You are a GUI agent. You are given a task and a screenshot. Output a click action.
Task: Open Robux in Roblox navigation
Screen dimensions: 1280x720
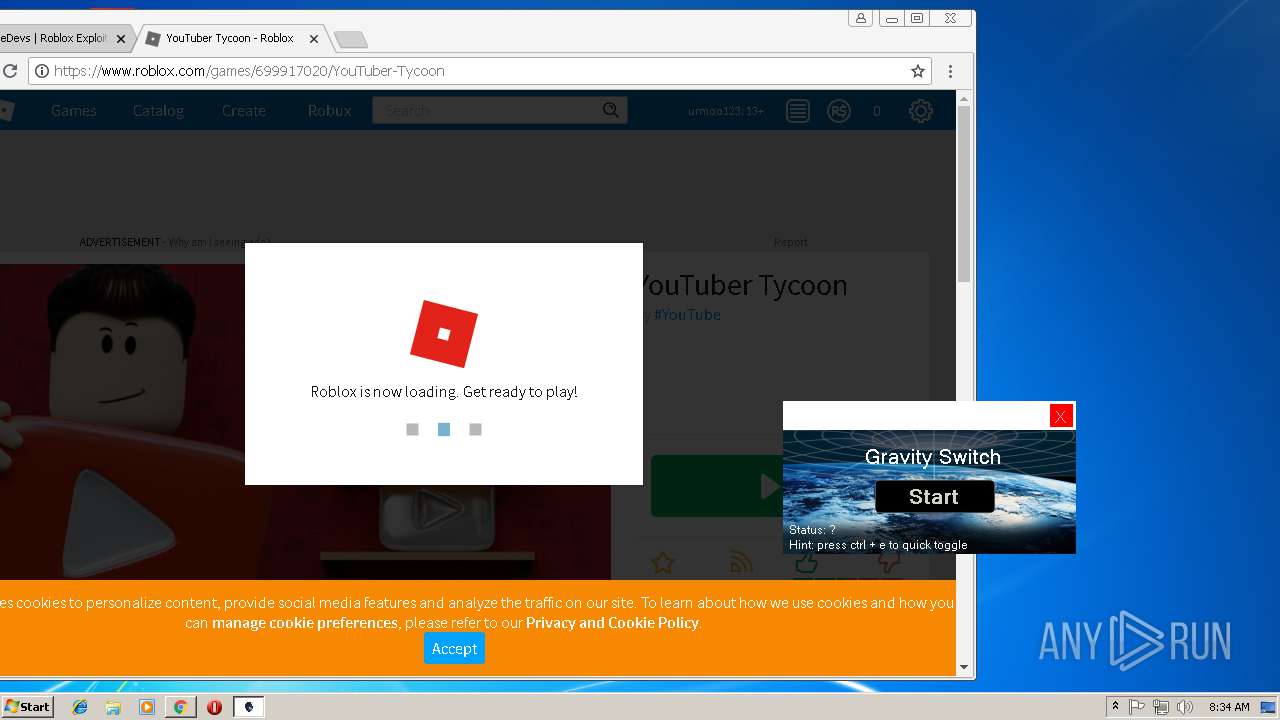click(329, 111)
